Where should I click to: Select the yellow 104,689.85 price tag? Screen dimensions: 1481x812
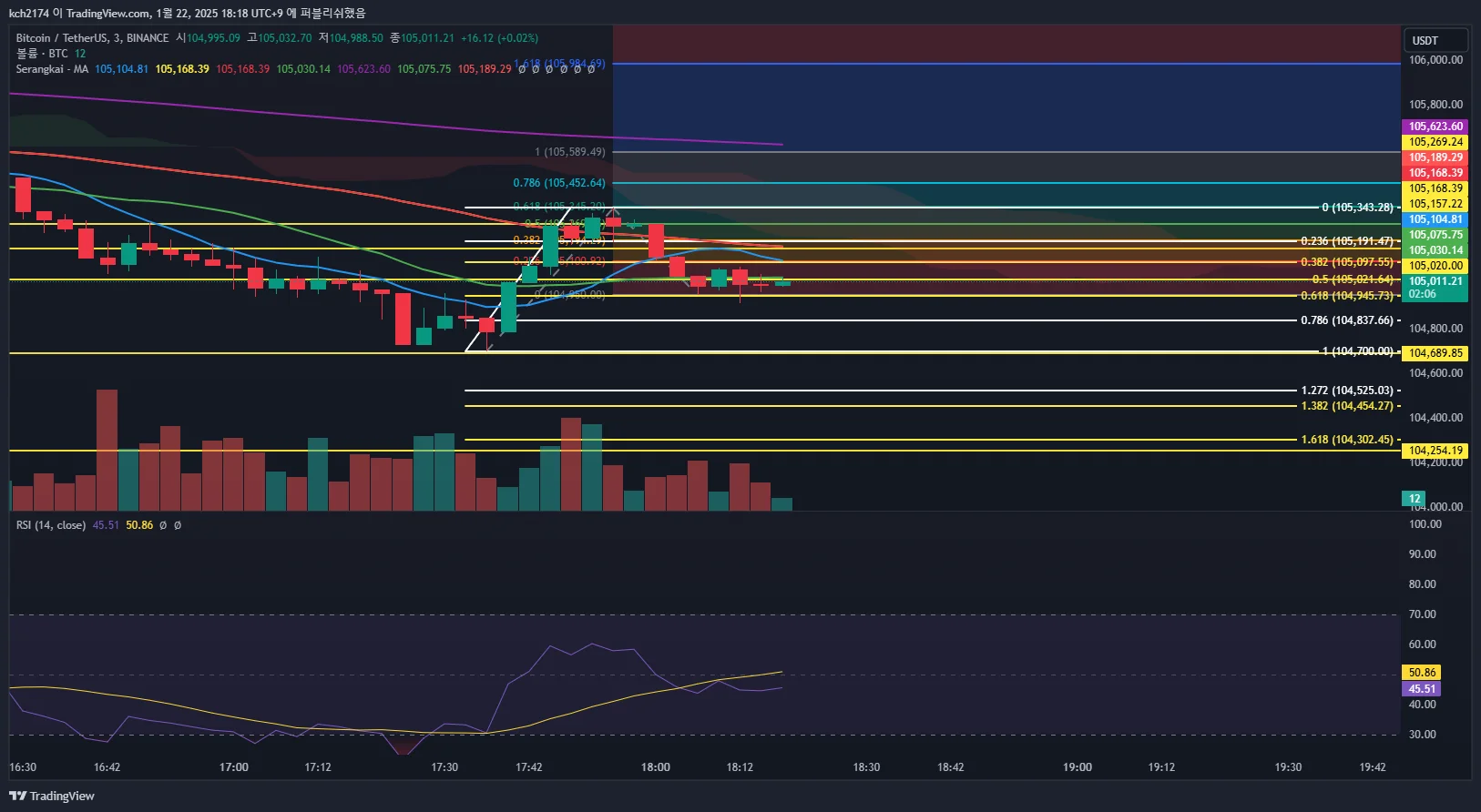pyautogui.click(x=1435, y=353)
